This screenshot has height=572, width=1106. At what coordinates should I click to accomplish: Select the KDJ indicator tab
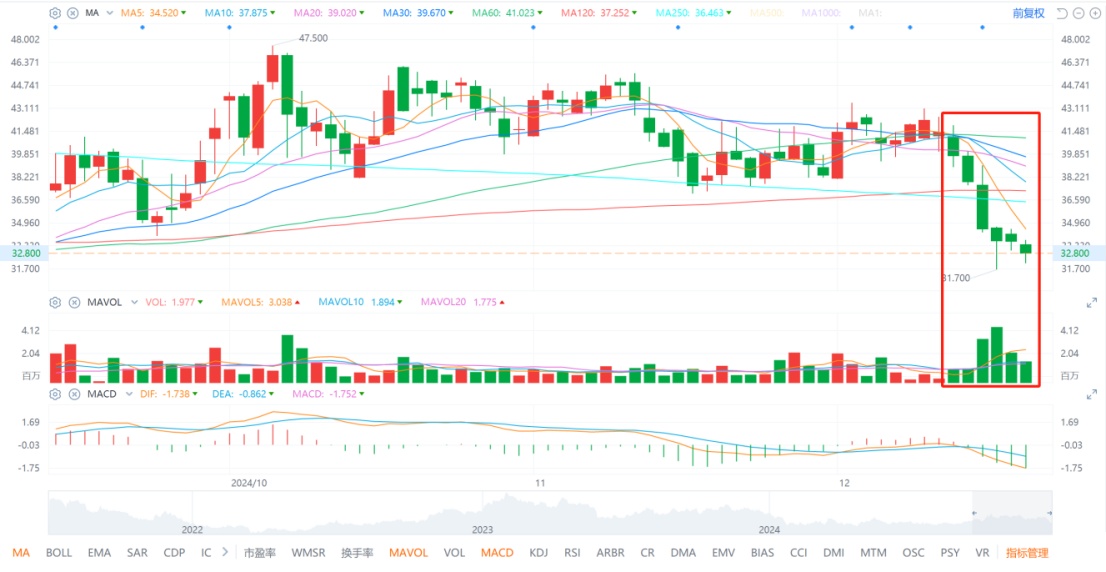[x=538, y=553]
